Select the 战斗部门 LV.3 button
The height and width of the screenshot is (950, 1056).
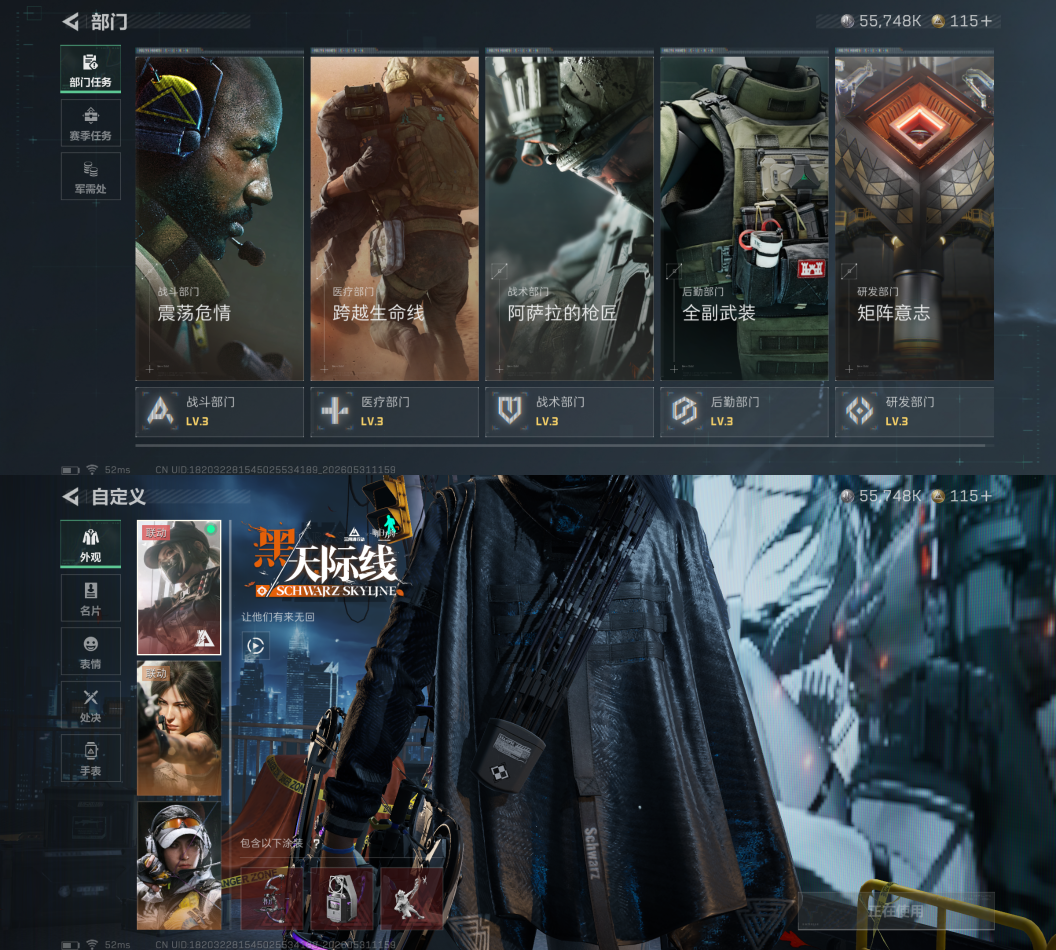click(x=220, y=411)
